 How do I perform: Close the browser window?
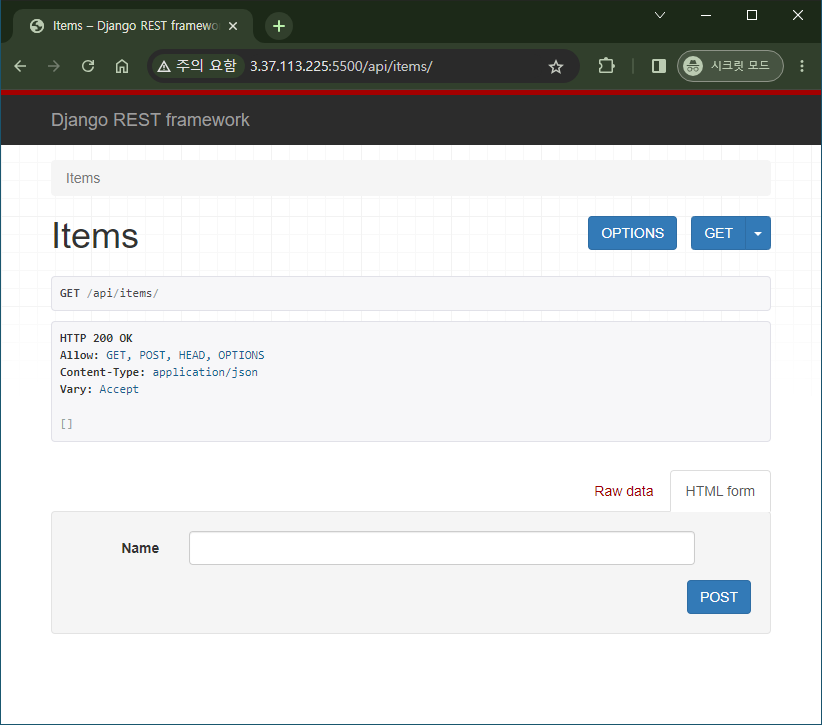[798, 15]
